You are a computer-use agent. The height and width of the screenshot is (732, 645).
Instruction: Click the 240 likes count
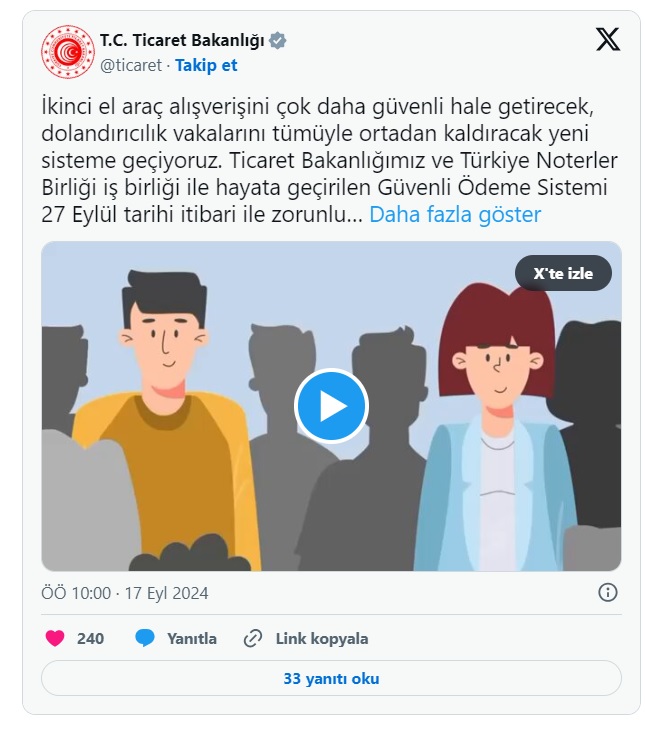pyautogui.click(x=91, y=638)
